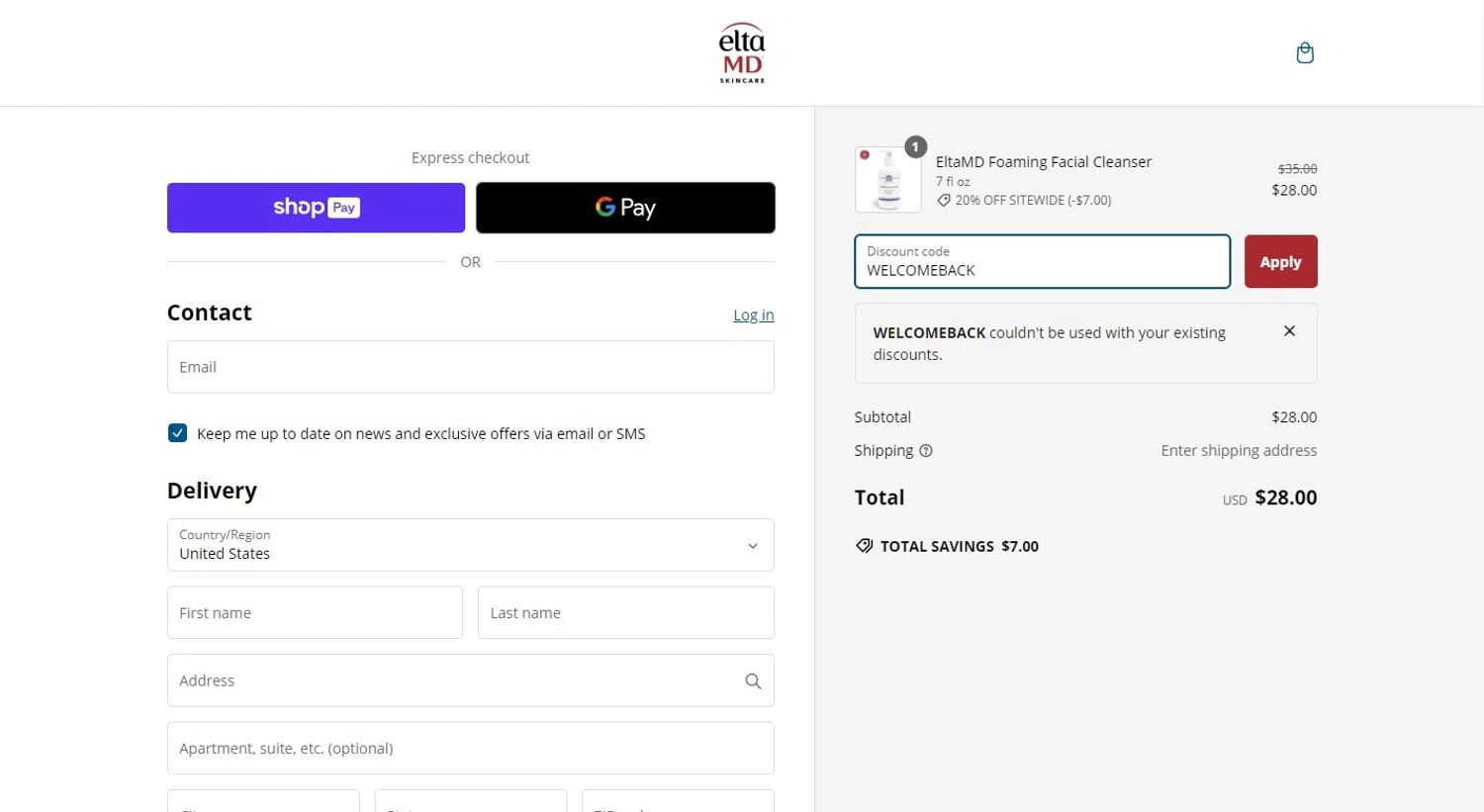Click the Discount code input field
Screen dimensions: 1484x812
(1043, 262)
